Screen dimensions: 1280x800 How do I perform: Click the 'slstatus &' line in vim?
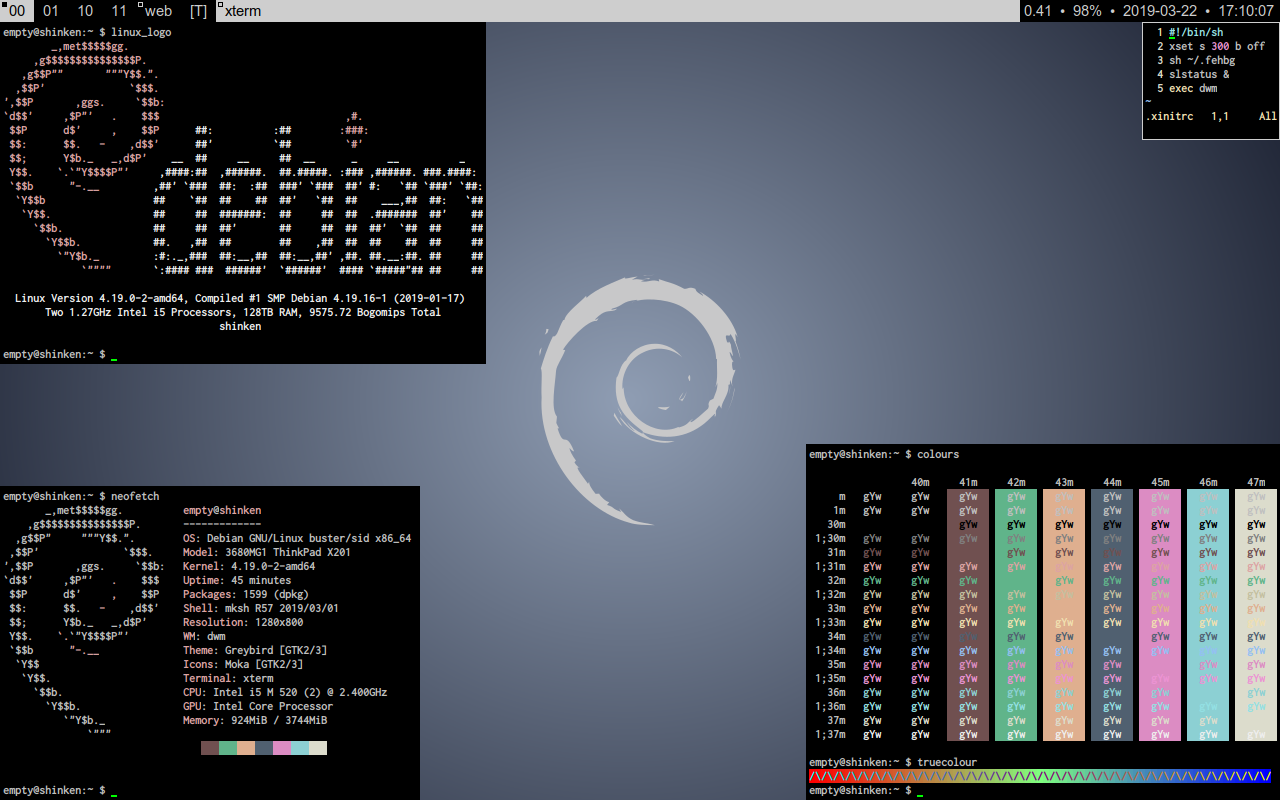pyautogui.click(x=1199, y=74)
